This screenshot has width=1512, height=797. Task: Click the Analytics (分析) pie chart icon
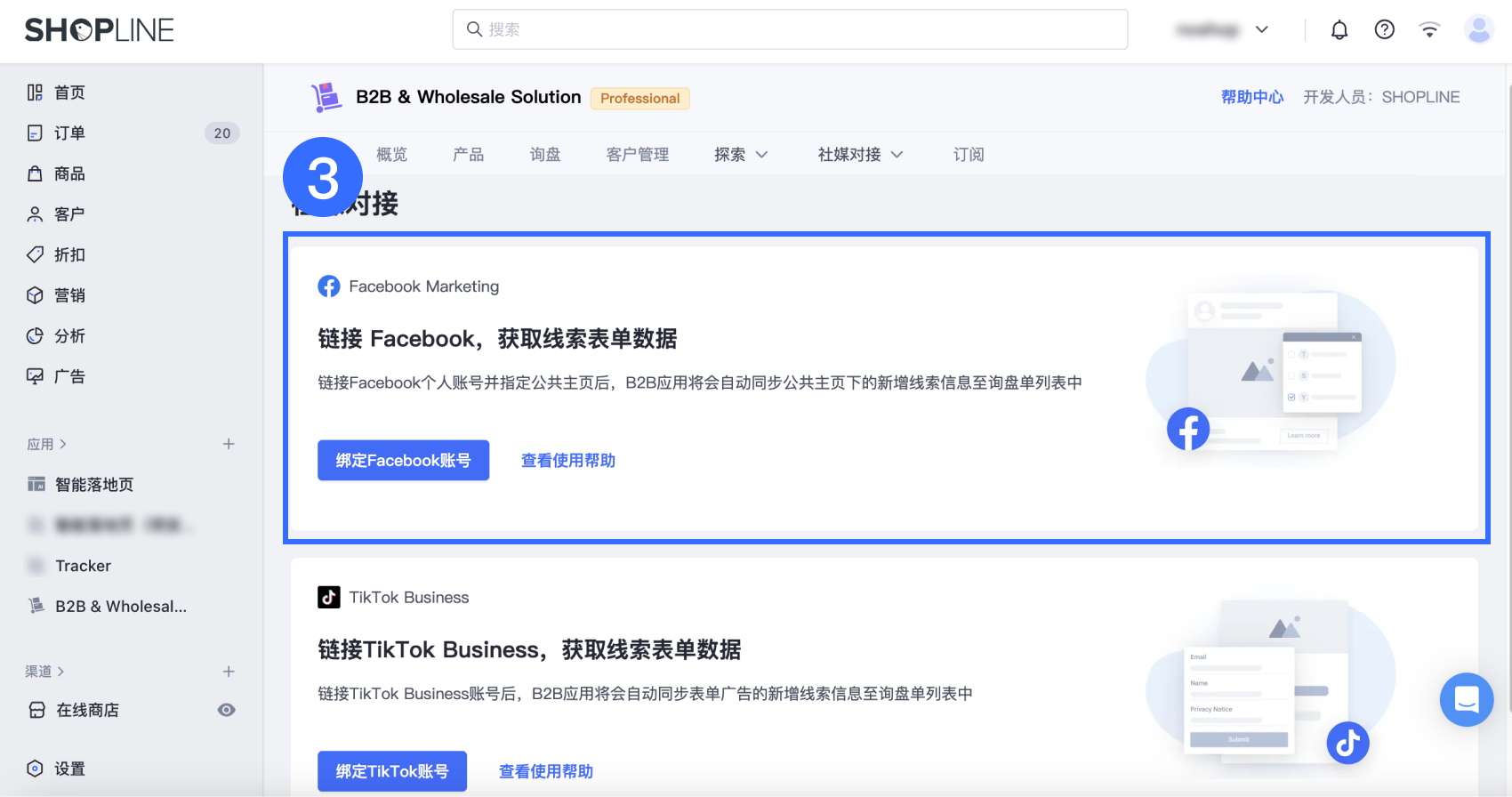coord(35,335)
